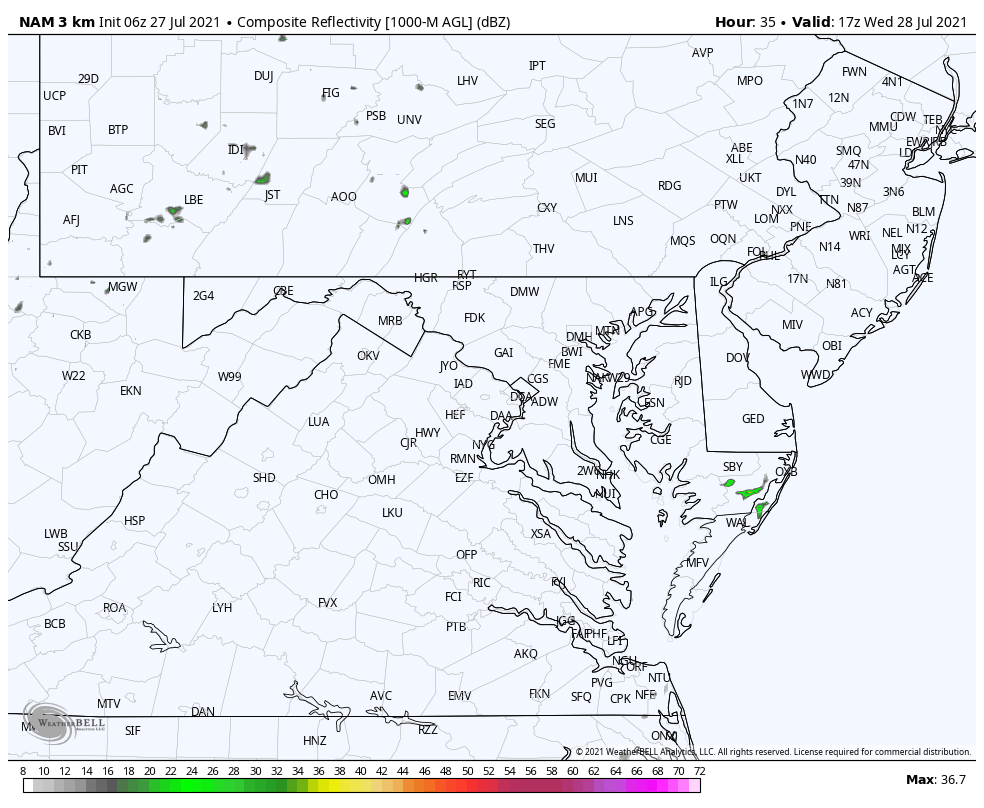Click the MPO station label
This screenshot has height=808, width=984.
(750, 81)
